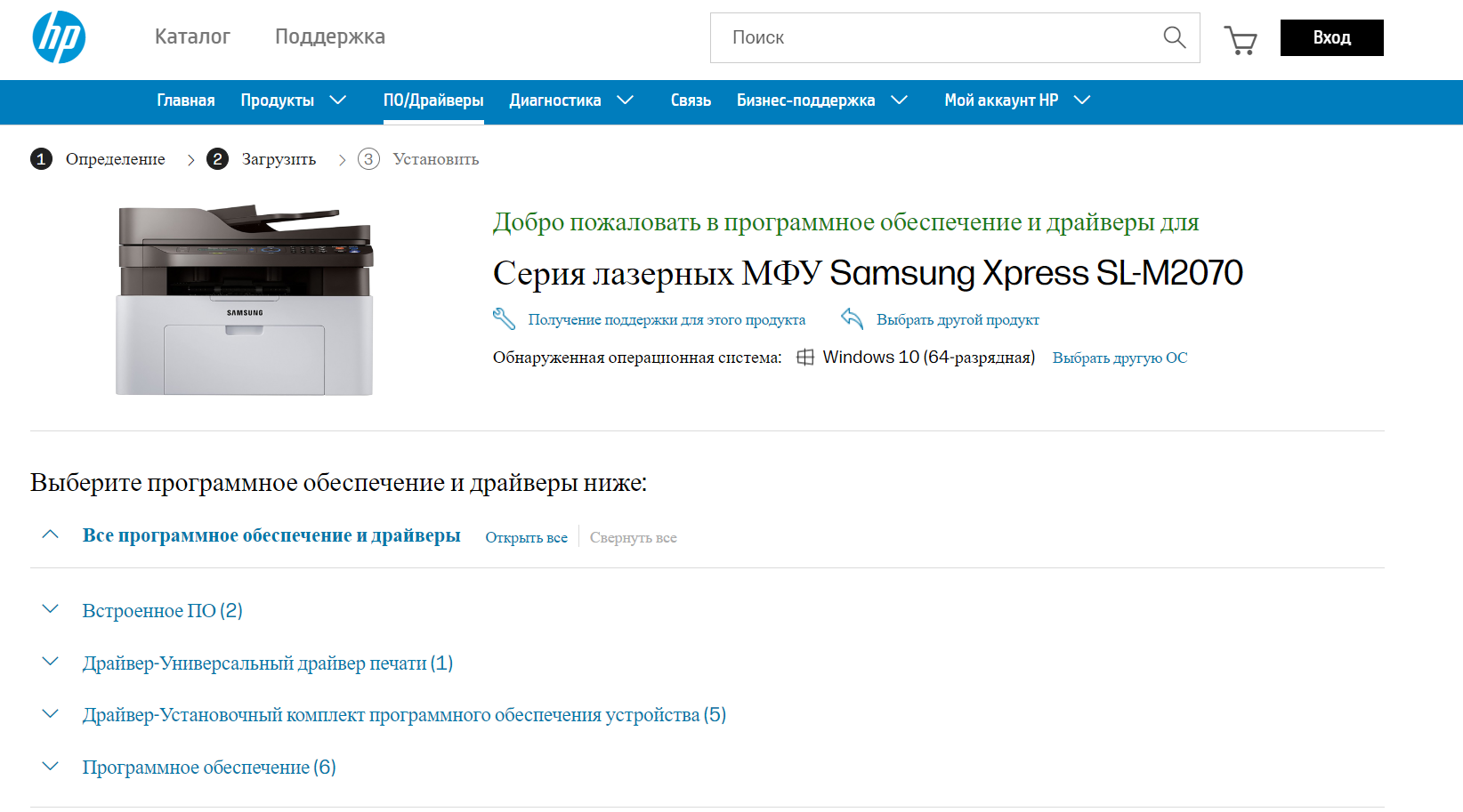Click the Samsung Xpress SL-M2070 product title
Image resolution: width=1463 pixels, height=812 pixels.
pos(868,273)
